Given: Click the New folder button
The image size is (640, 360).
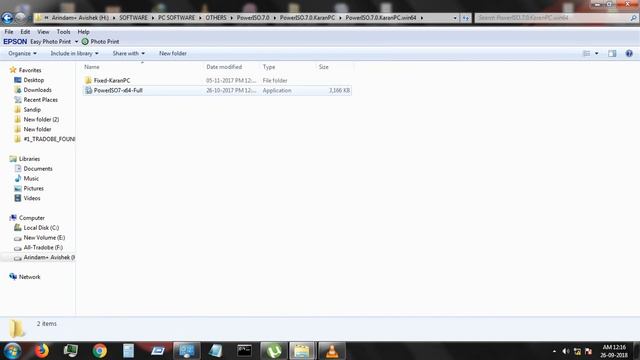Looking at the screenshot, I should tap(173, 53).
